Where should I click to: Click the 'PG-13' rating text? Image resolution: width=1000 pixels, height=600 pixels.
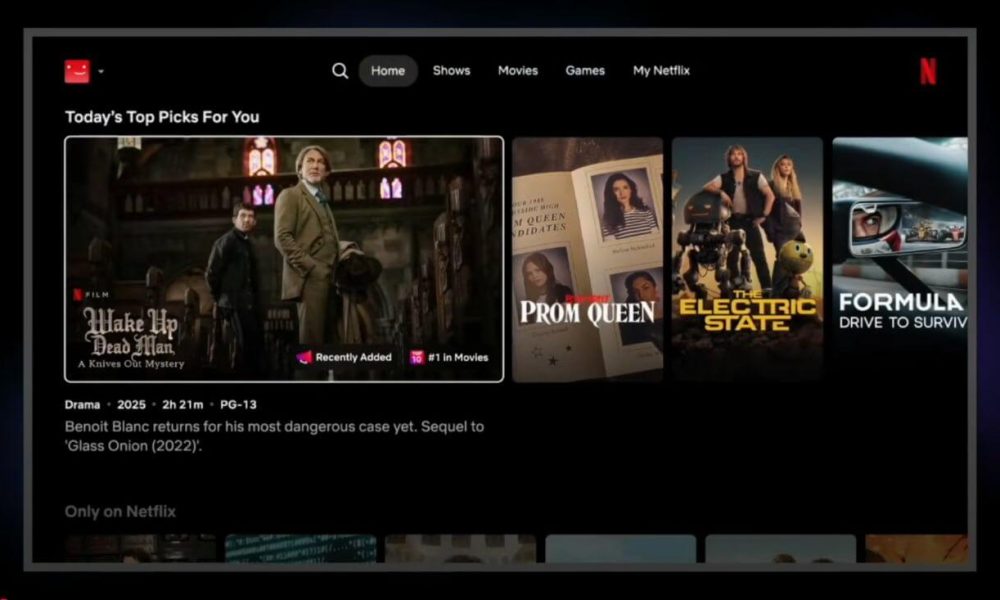pos(238,405)
